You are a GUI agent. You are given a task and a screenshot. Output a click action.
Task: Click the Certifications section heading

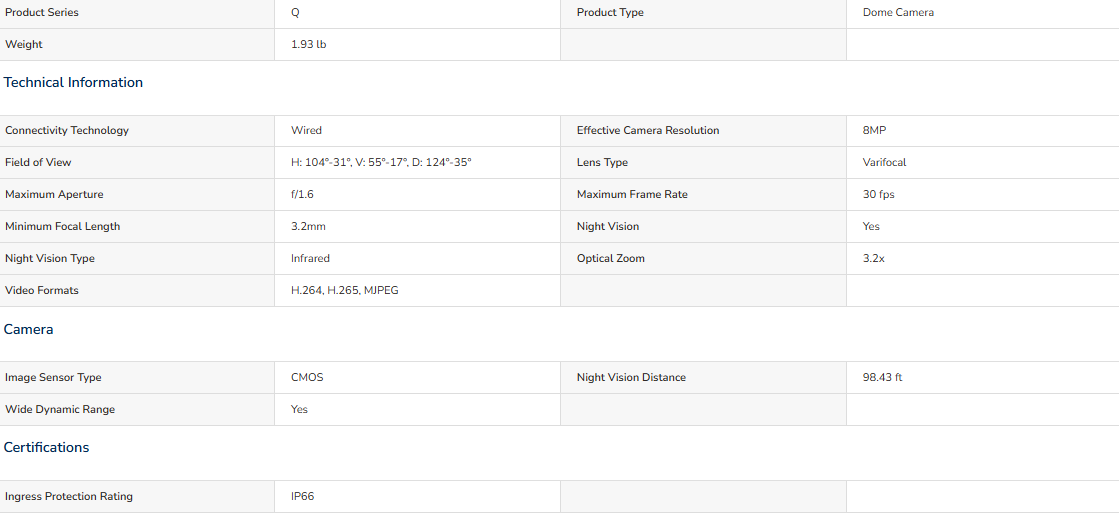(x=46, y=447)
